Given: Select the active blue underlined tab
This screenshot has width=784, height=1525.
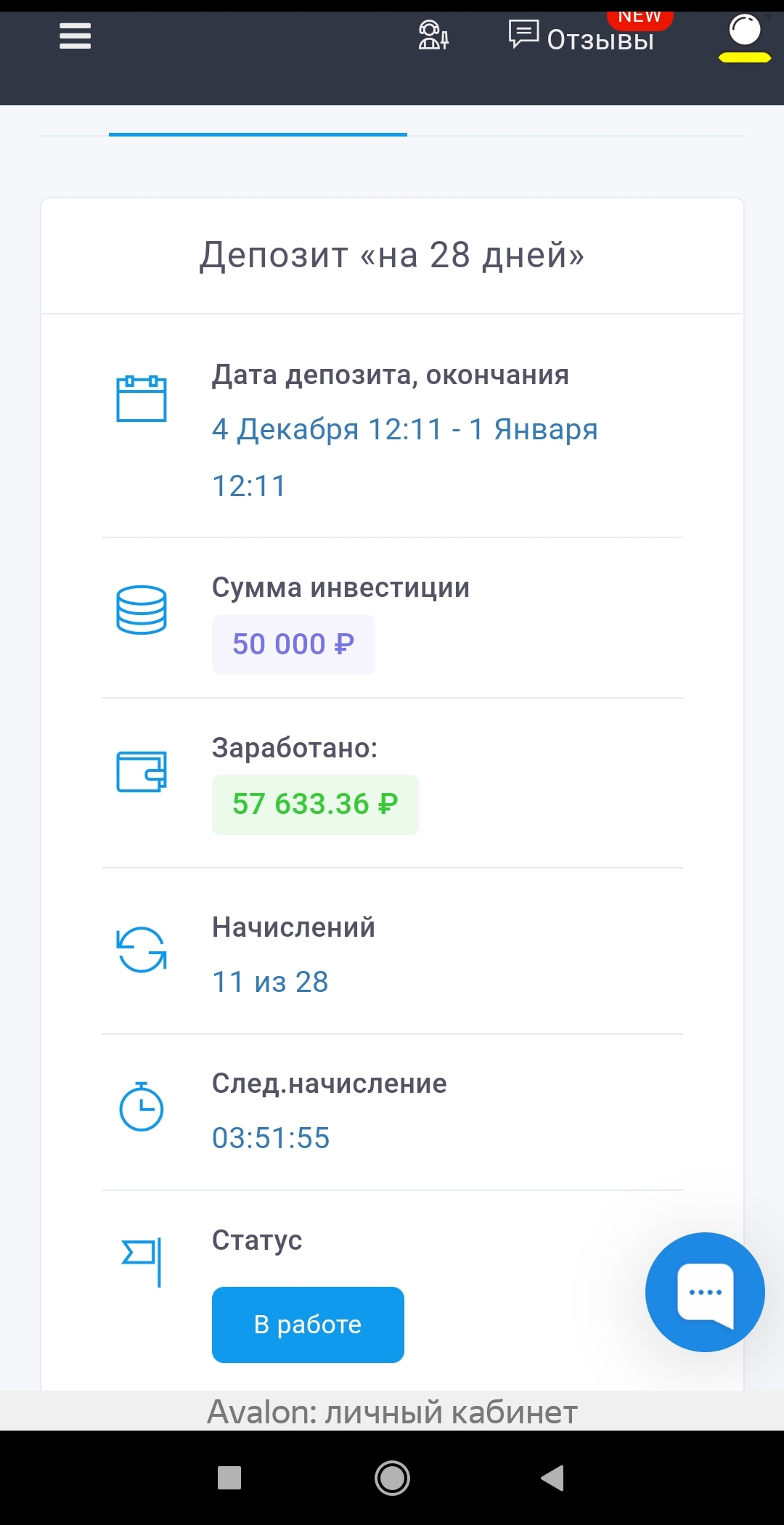Looking at the screenshot, I should pyautogui.click(x=258, y=129).
